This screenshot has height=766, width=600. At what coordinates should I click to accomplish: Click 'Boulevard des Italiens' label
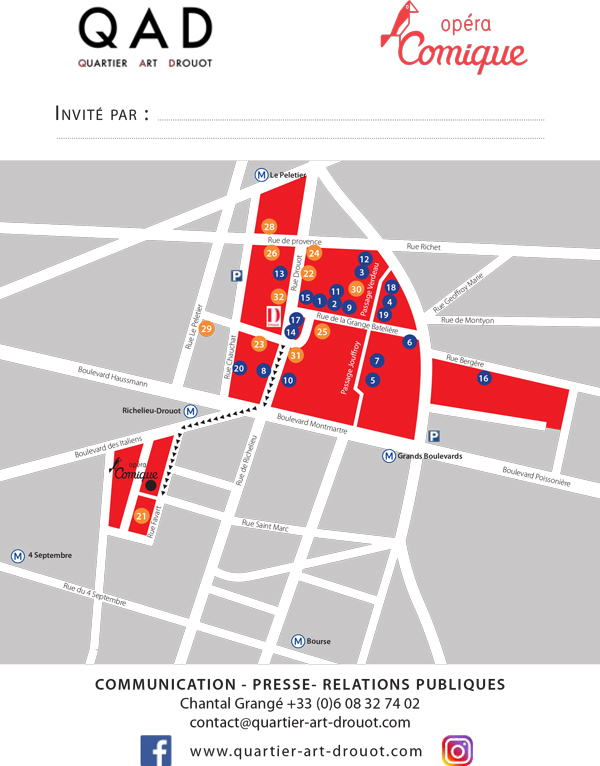coord(108,447)
